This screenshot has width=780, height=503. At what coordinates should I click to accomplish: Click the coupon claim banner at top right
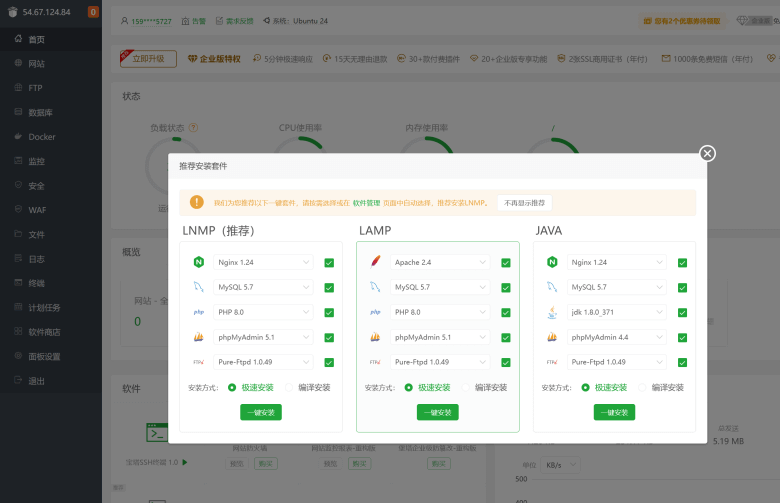coord(682,21)
